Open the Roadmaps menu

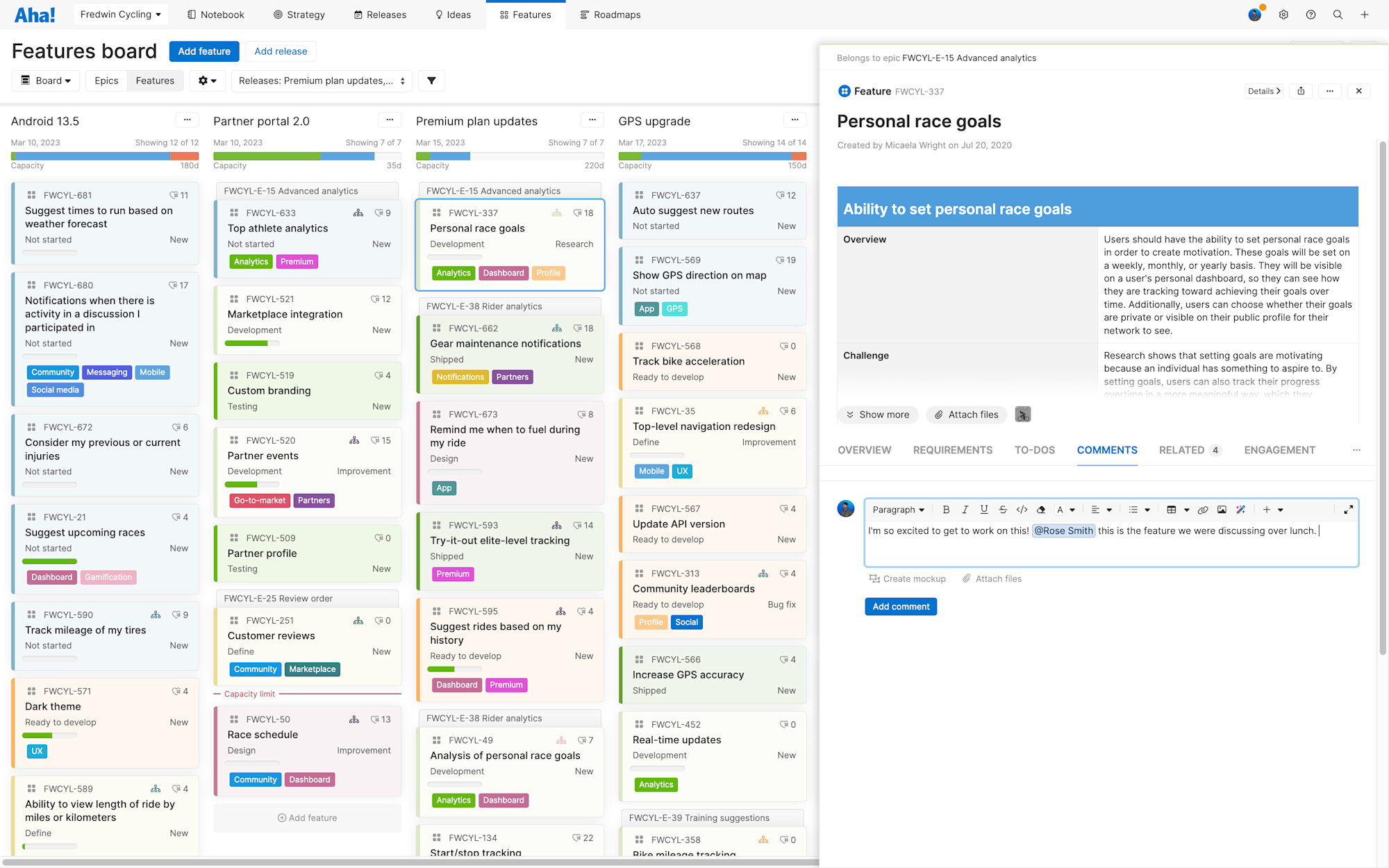pos(610,15)
